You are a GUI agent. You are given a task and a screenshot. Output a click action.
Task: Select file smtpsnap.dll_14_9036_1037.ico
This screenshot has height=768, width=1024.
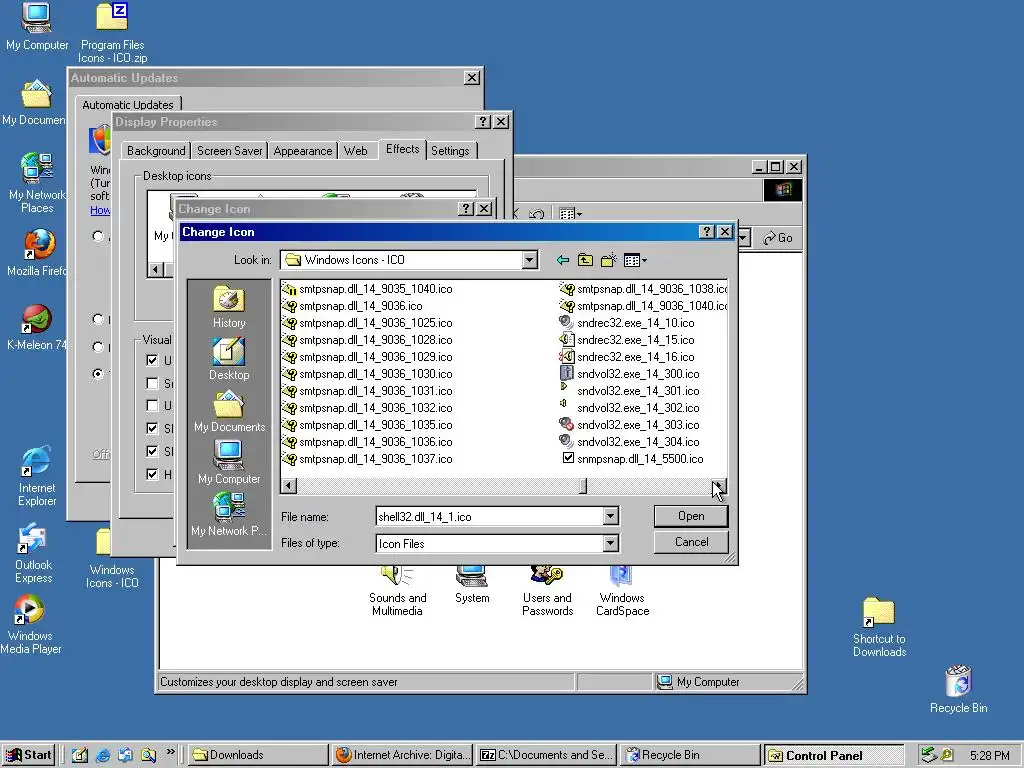pos(367,458)
